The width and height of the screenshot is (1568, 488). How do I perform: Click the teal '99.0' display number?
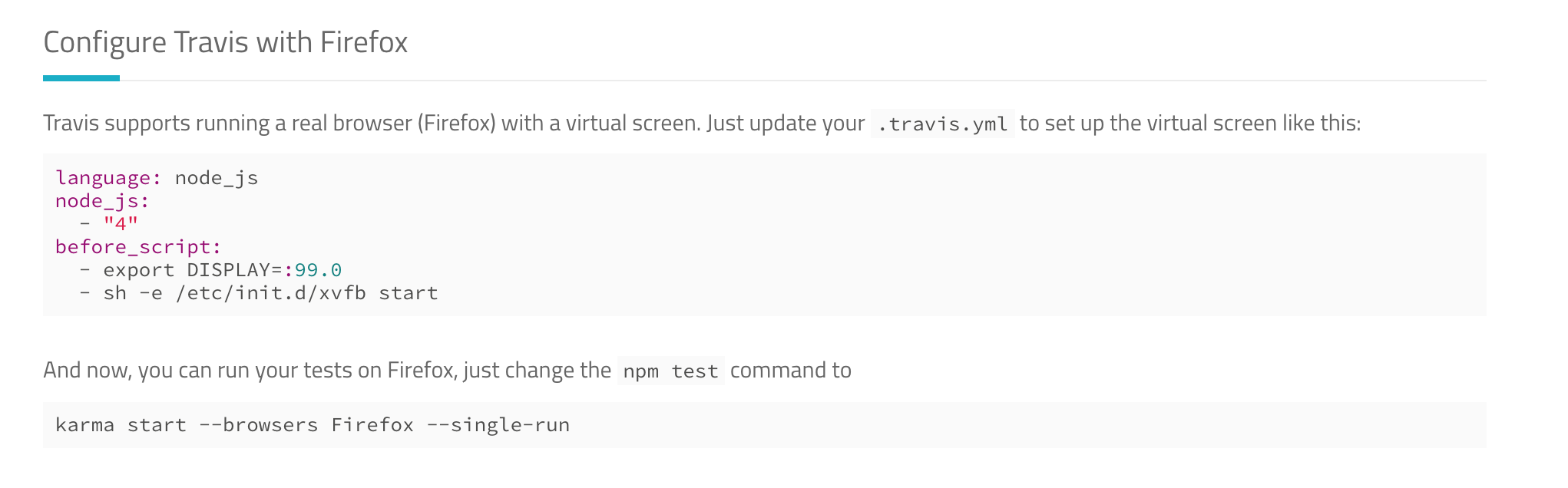[x=318, y=270]
